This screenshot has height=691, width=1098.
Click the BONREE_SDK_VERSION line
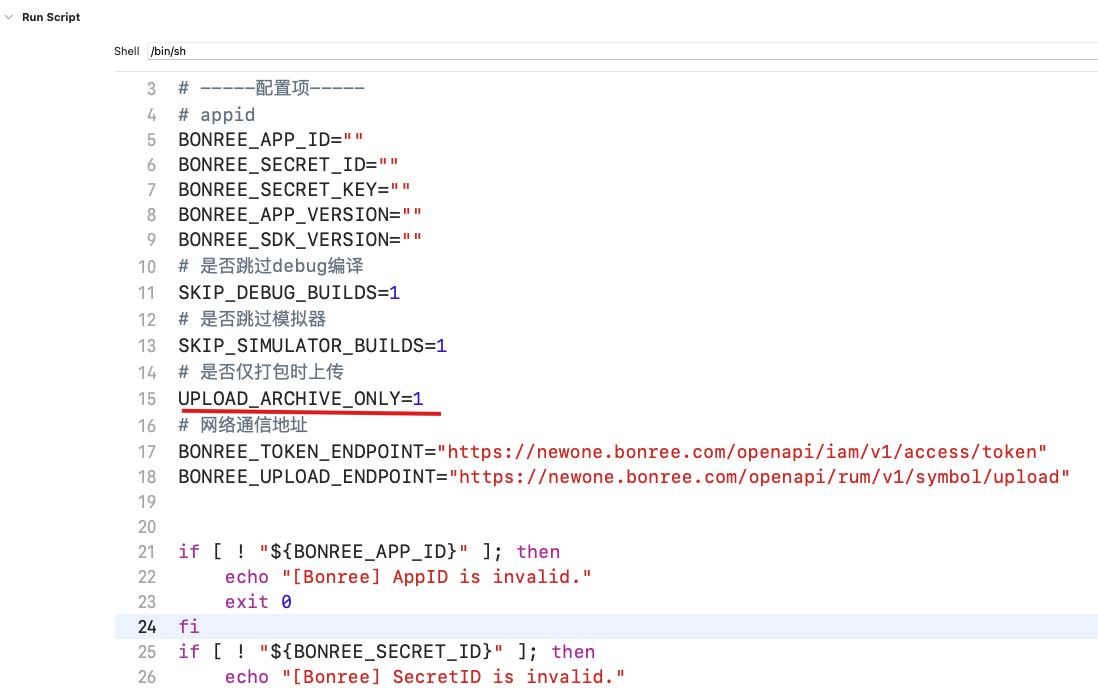point(300,240)
